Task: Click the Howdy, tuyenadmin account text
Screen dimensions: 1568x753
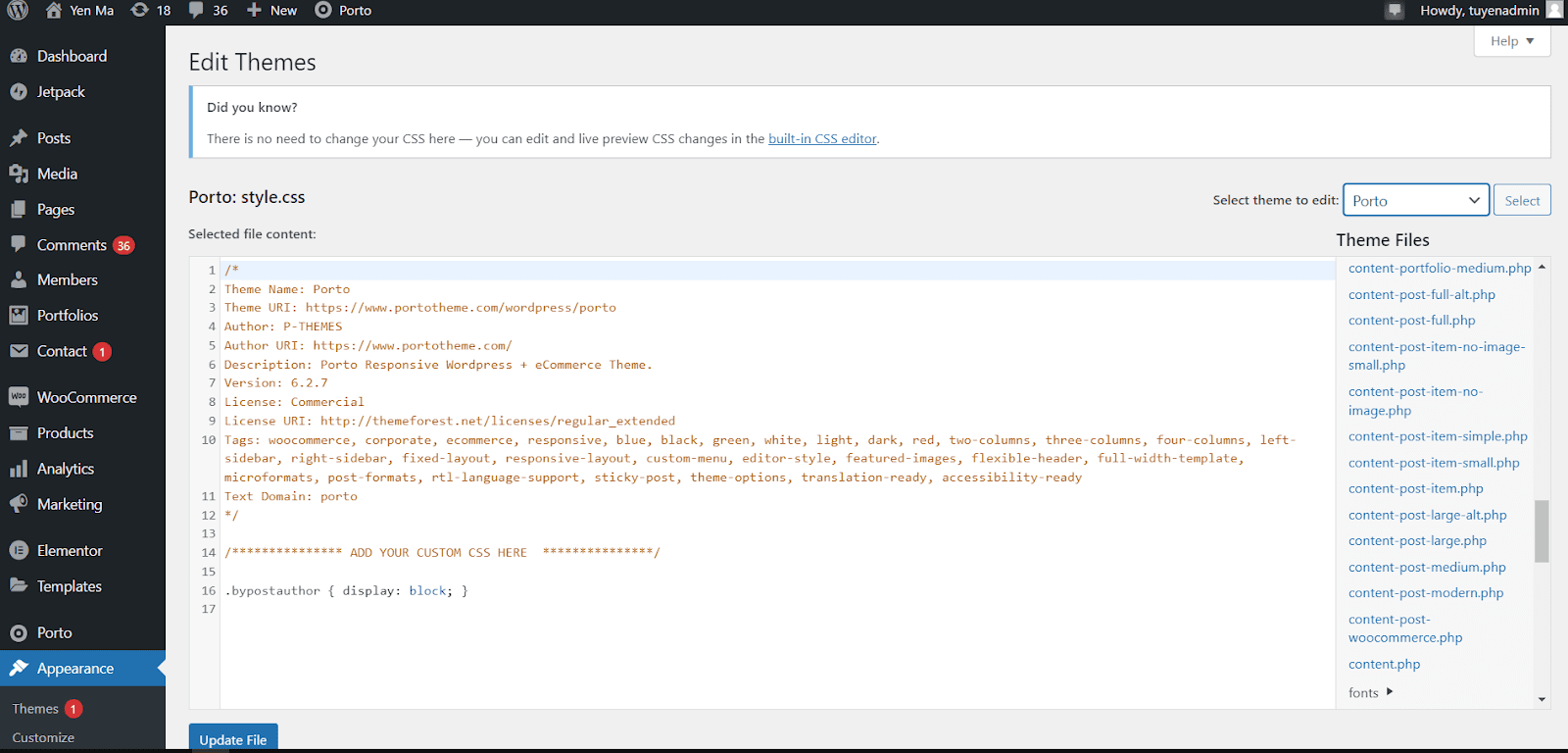Action: (x=1479, y=11)
